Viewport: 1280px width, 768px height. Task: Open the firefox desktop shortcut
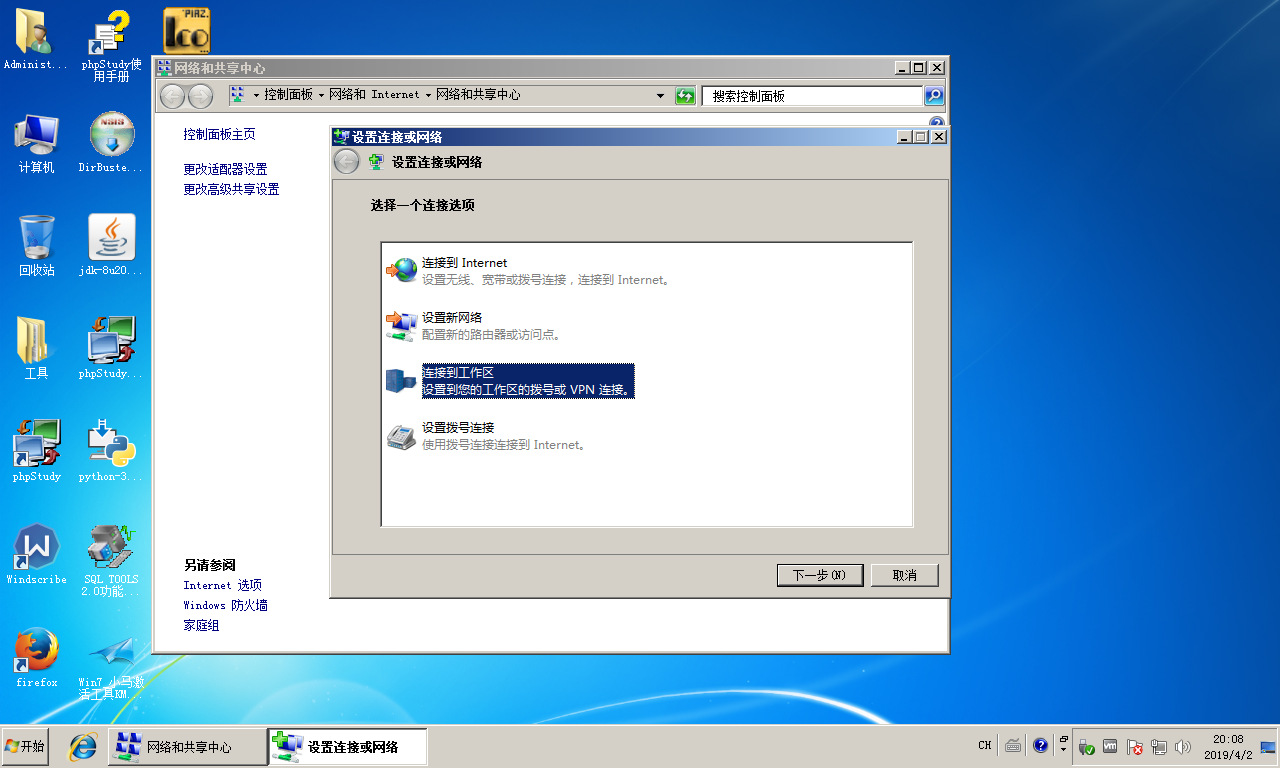(36, 650)
